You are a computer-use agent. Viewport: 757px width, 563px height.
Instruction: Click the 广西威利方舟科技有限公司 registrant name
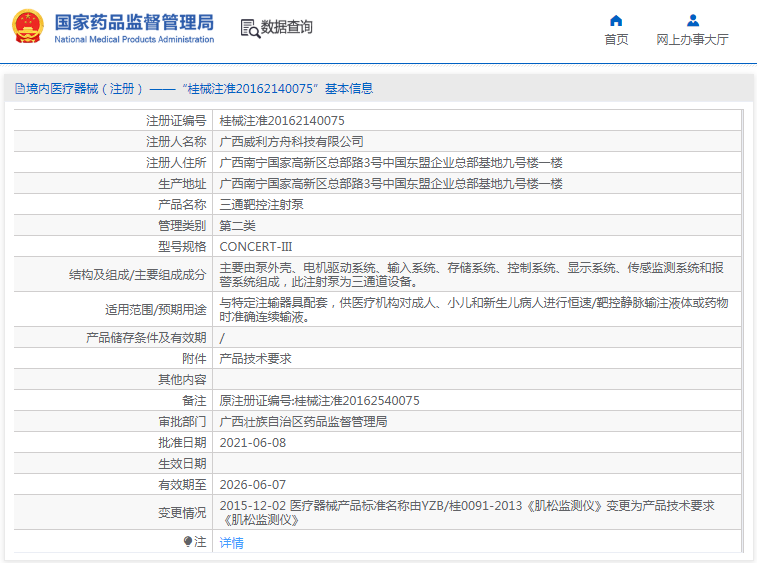click(x=291, y=141)
